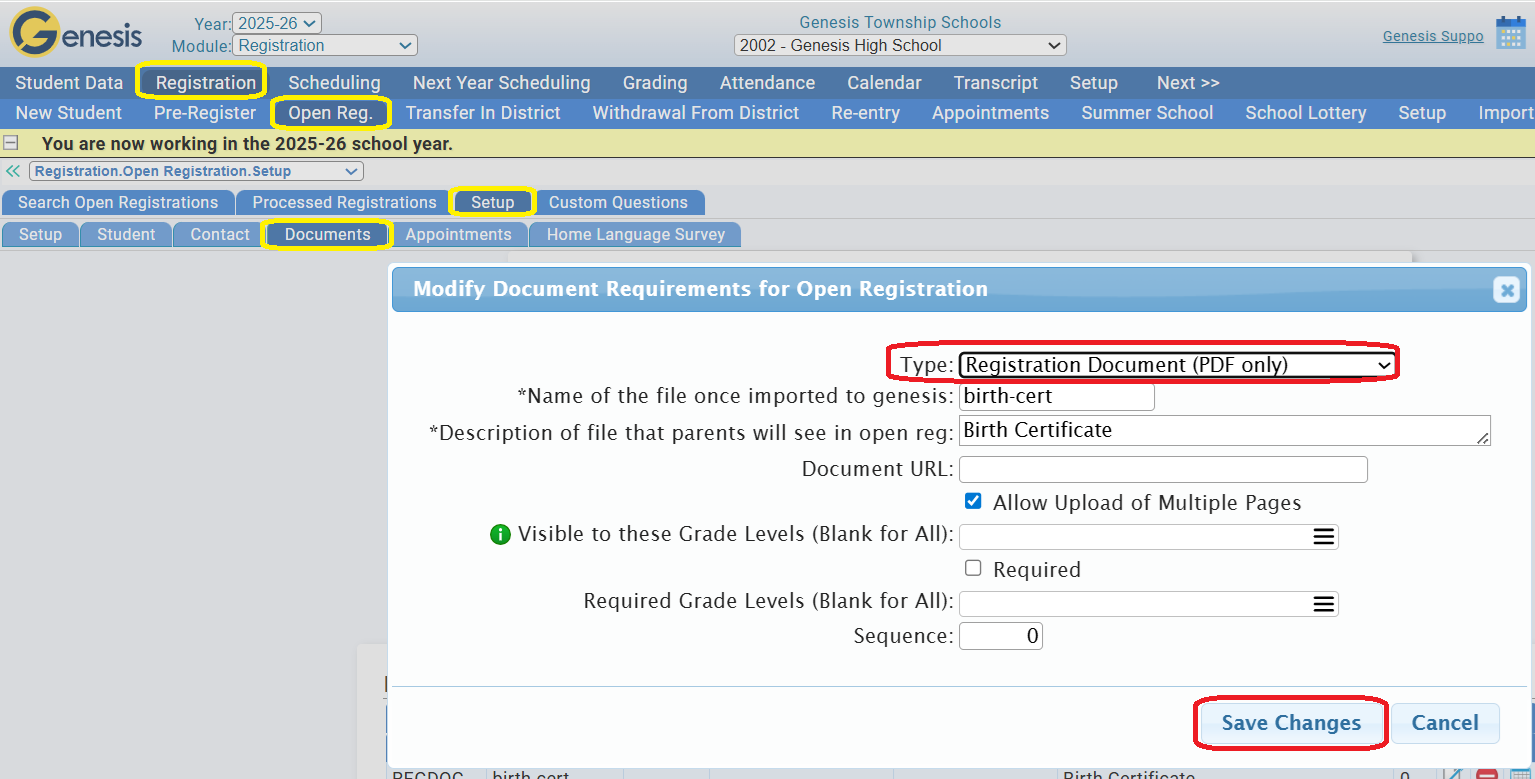The height and width of the screenshot is (779, 1535).
Task: Open the top-level Setup menu
Action: (x=1094, y=83)
